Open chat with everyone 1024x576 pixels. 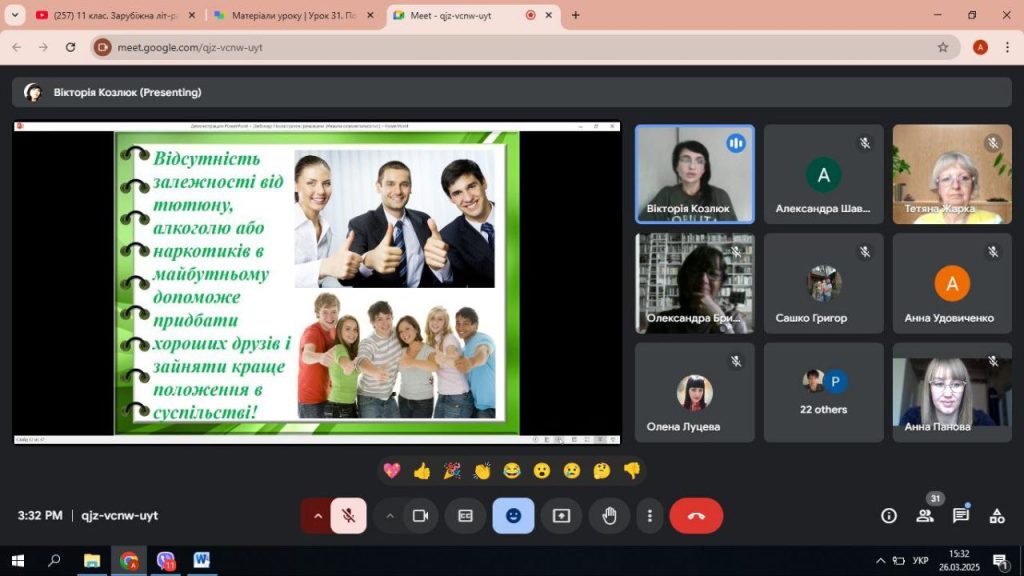pos(960,516)
